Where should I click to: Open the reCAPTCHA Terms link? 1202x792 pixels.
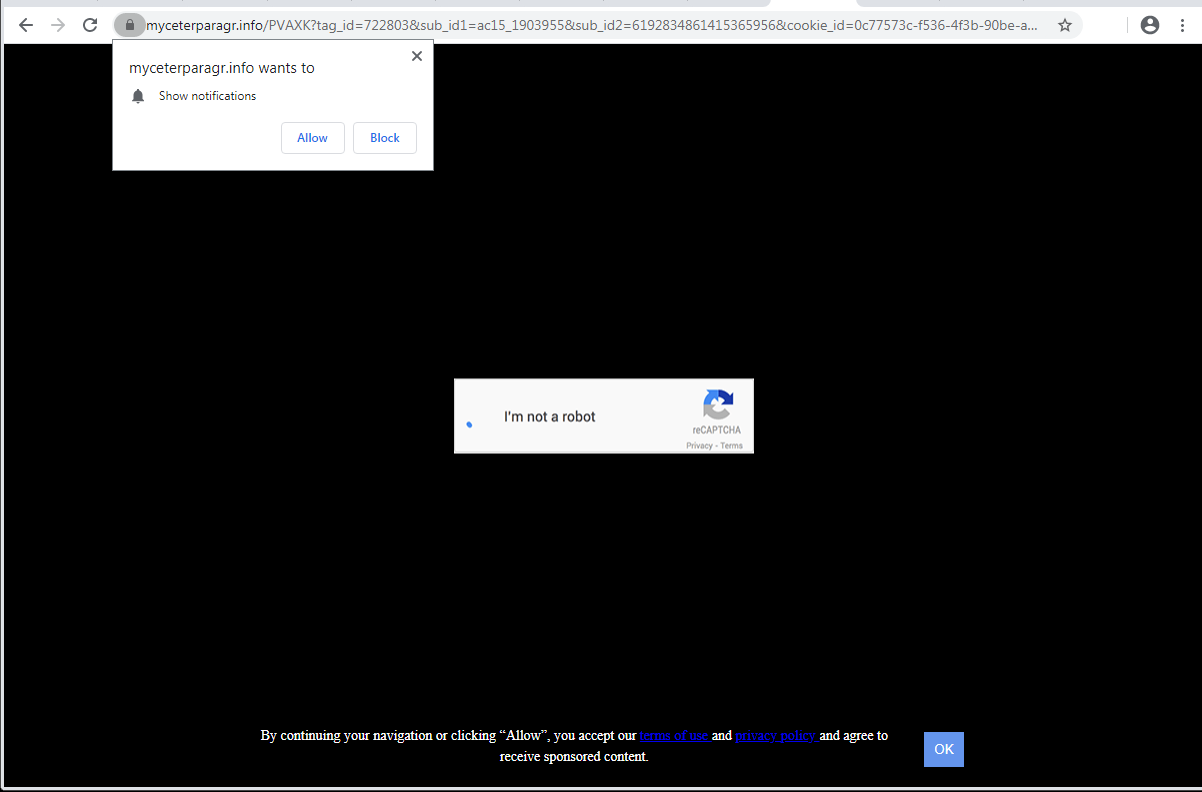[731, 444]
